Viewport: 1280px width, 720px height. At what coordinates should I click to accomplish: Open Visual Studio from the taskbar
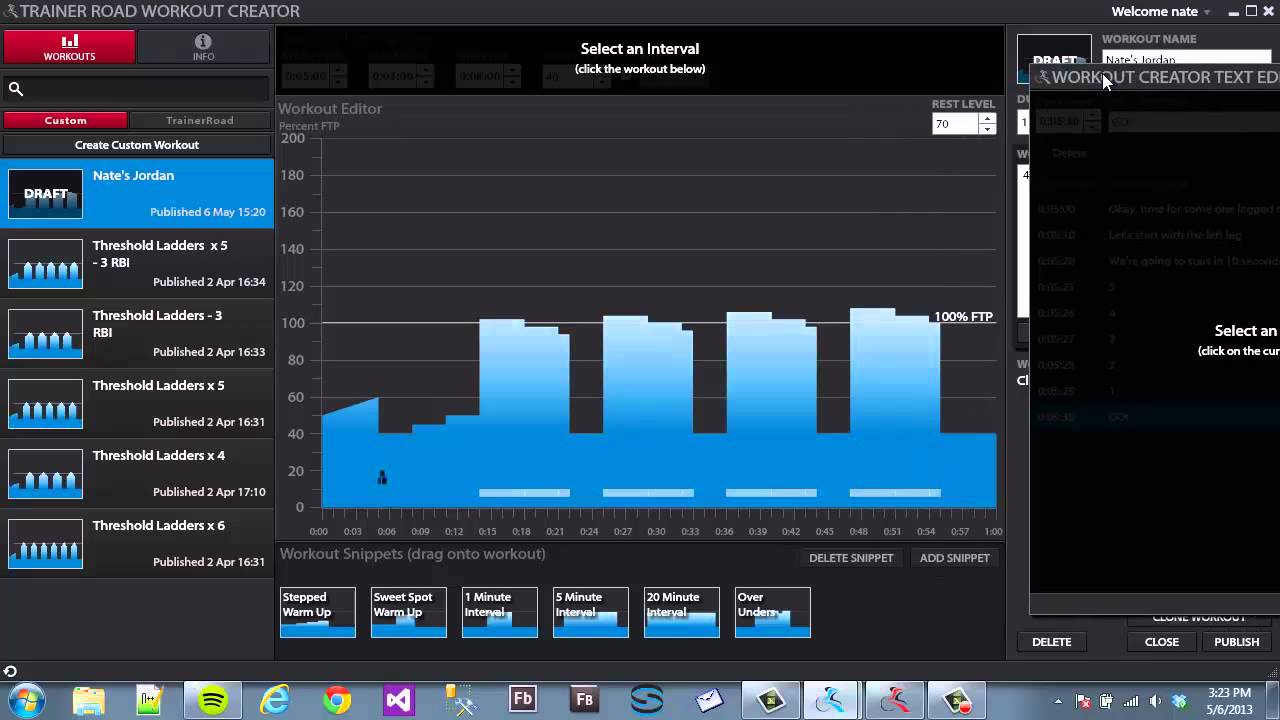coord(398,700)
